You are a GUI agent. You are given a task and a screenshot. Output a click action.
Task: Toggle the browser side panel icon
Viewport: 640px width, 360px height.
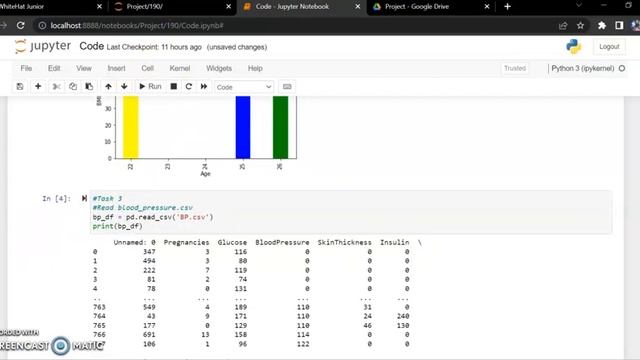(619, 26)
